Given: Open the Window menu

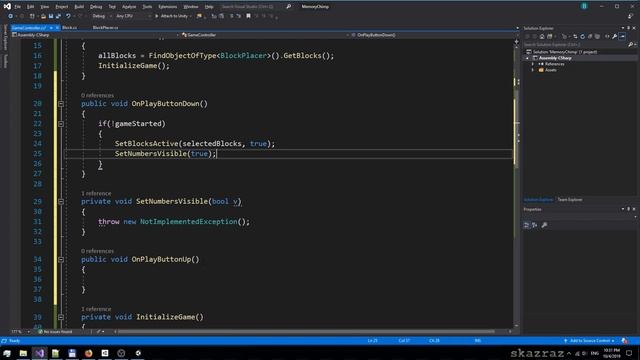Looking at the screenshot, I should coord(191,7).
